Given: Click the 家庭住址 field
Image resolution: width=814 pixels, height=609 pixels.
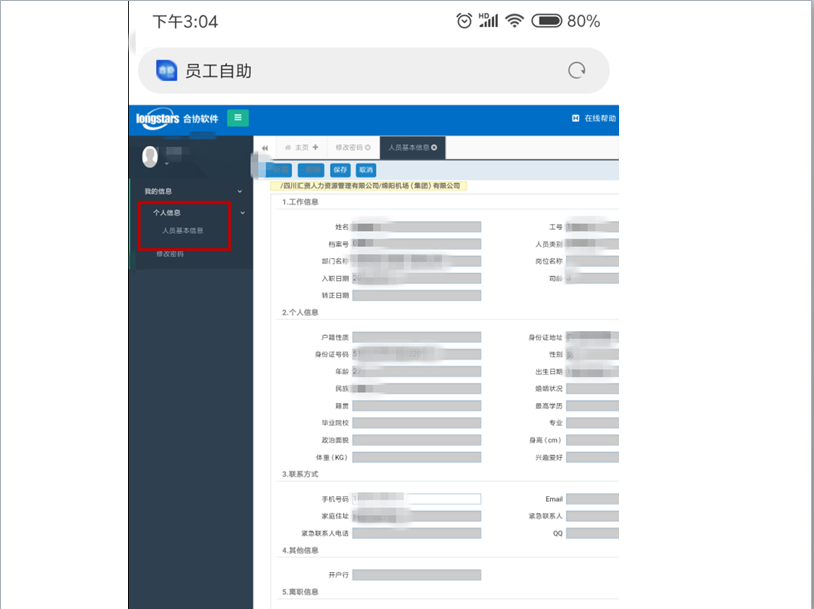Looking at the screenshot, I should (x=416, y=516).
